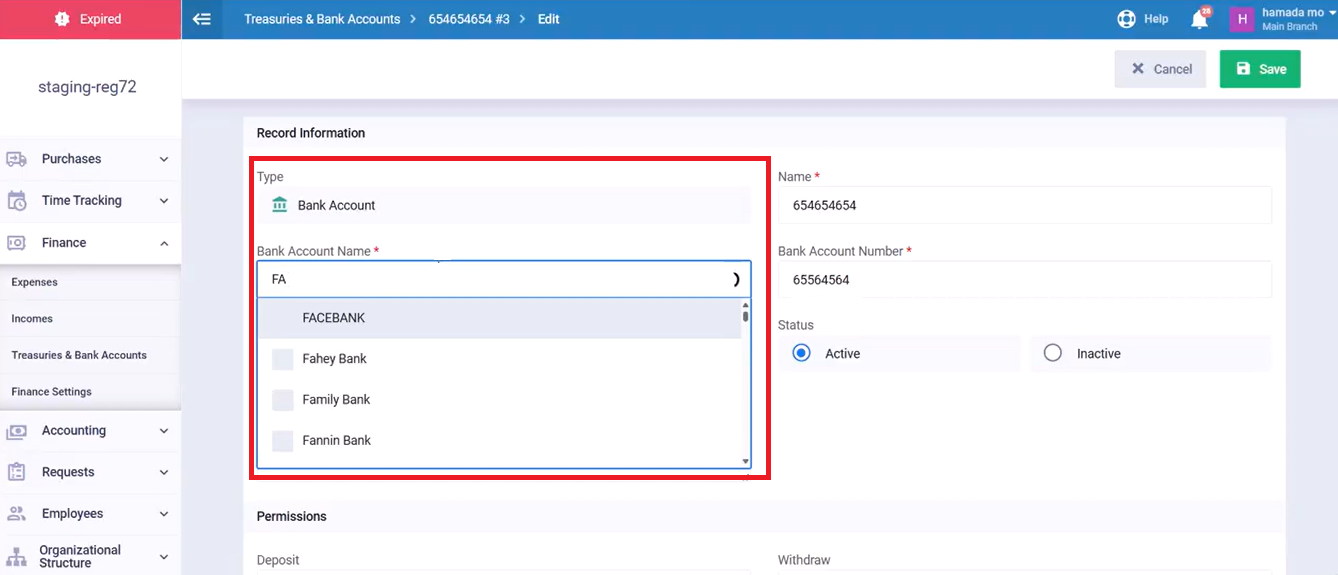Collapse the Finance sidebar section
This screenshot has width=1338, height=575.
coord(164,243)
